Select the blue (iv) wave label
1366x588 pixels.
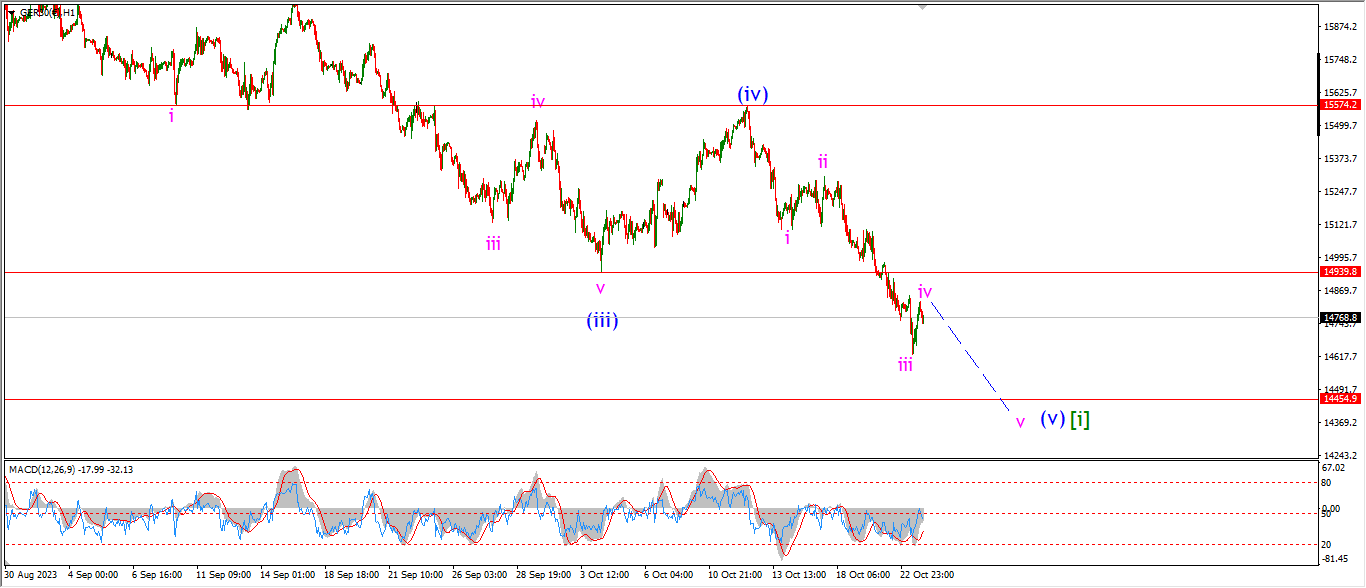coord(753,95)
